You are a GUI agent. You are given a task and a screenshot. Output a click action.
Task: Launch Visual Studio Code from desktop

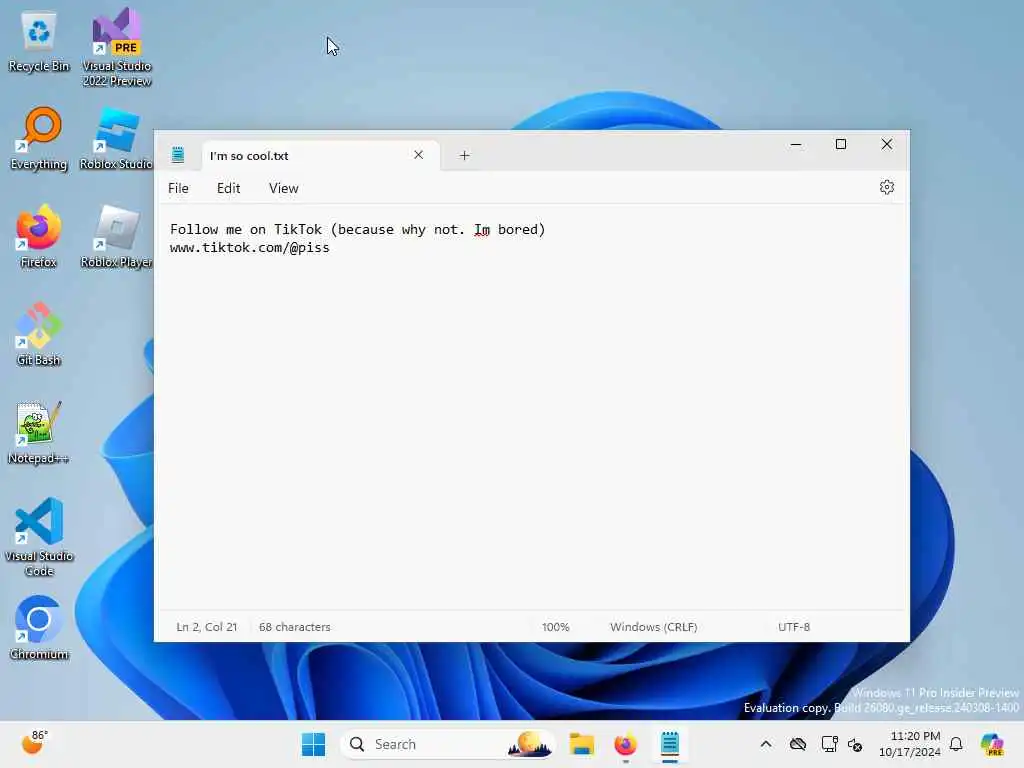(x=39, y=537)
